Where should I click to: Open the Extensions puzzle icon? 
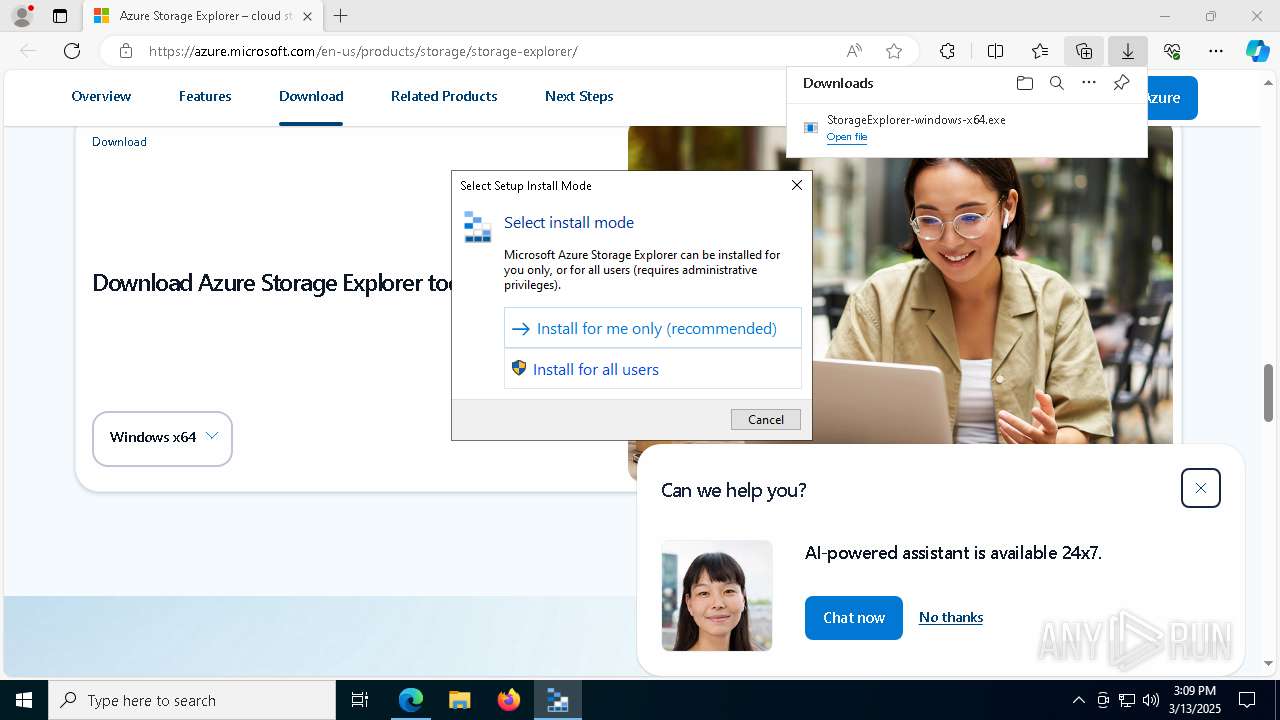click(x=947, y=51)
